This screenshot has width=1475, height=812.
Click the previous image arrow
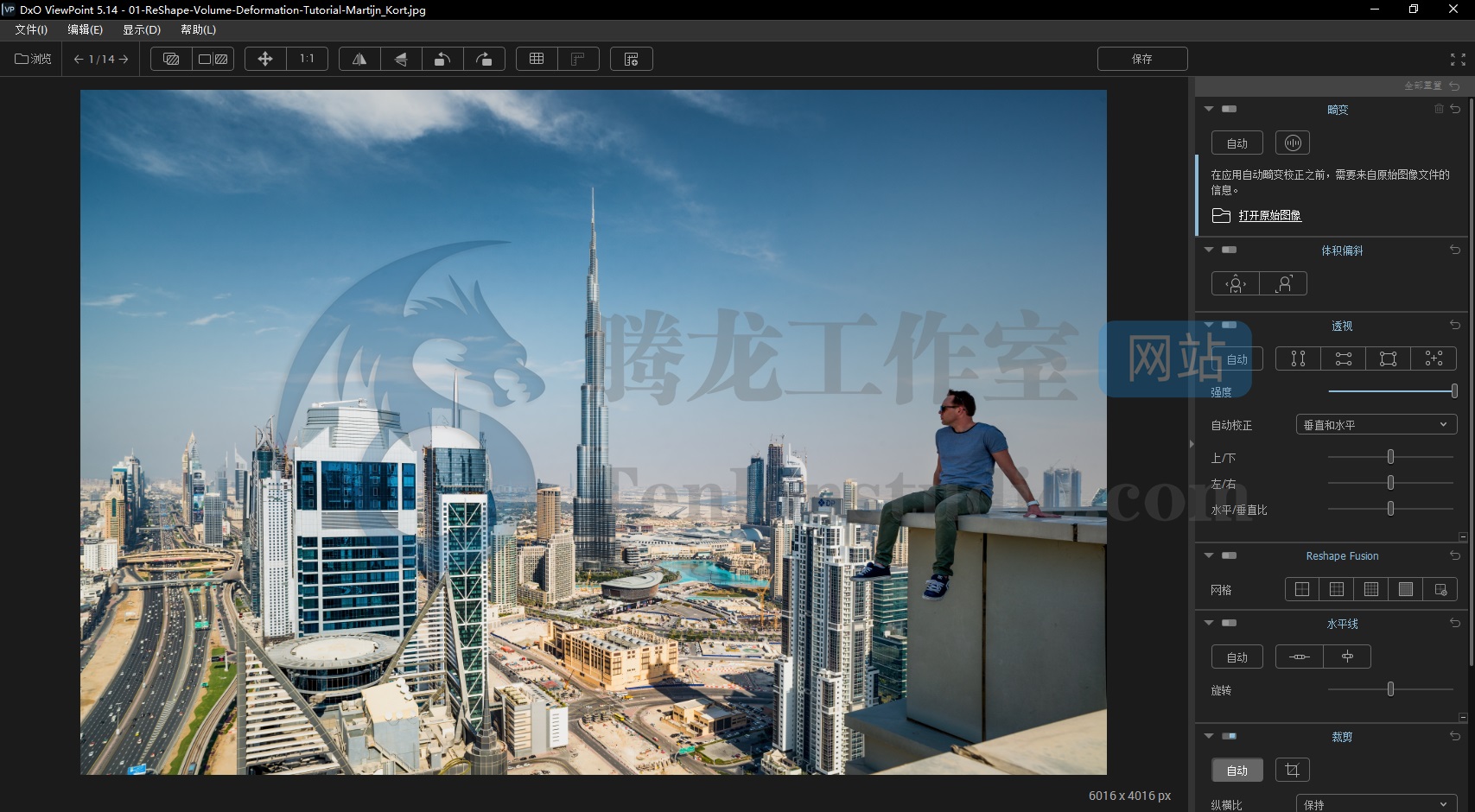[x=79, y=59]
